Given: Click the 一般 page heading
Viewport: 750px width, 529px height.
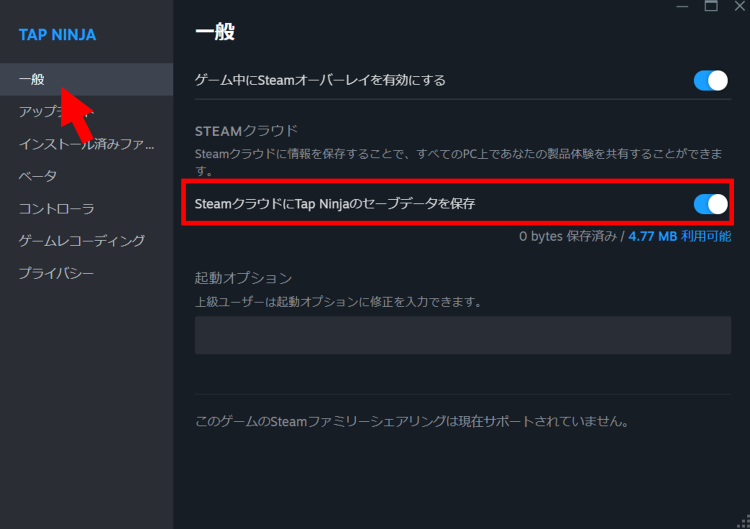Looking at the screenshot, I should click(215, 32).
